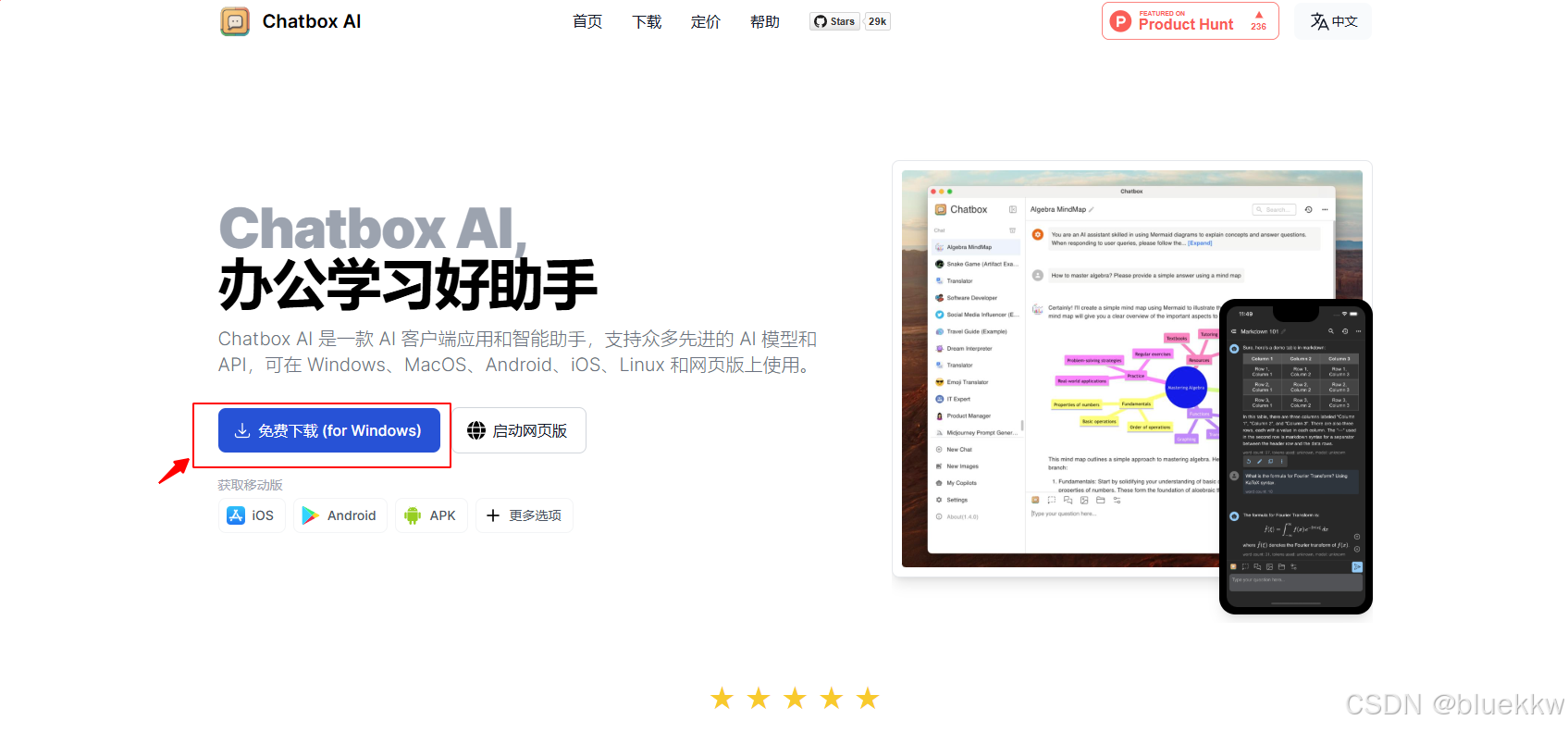Open the 帮助 nav item
Image resolution: width=1568 pixels, height=732 pixels.
765,21
